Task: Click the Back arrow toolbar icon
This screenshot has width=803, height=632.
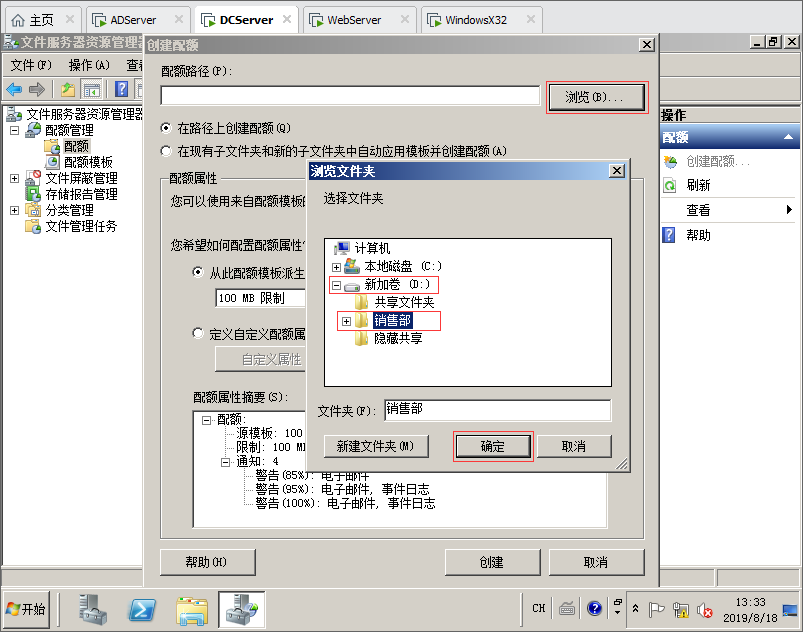Action: pos(14,90)
